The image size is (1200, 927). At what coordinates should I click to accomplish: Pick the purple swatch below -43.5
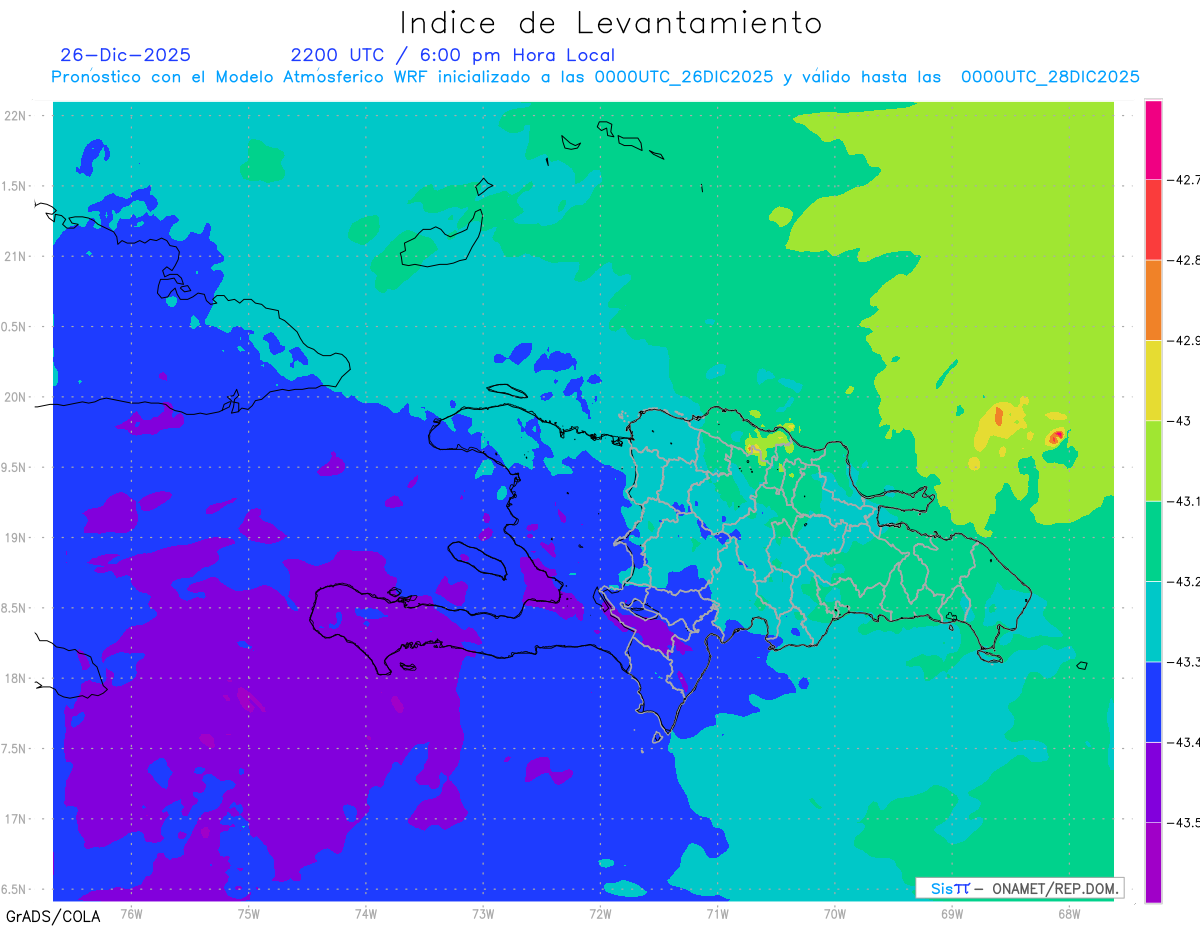(1153, 862)
